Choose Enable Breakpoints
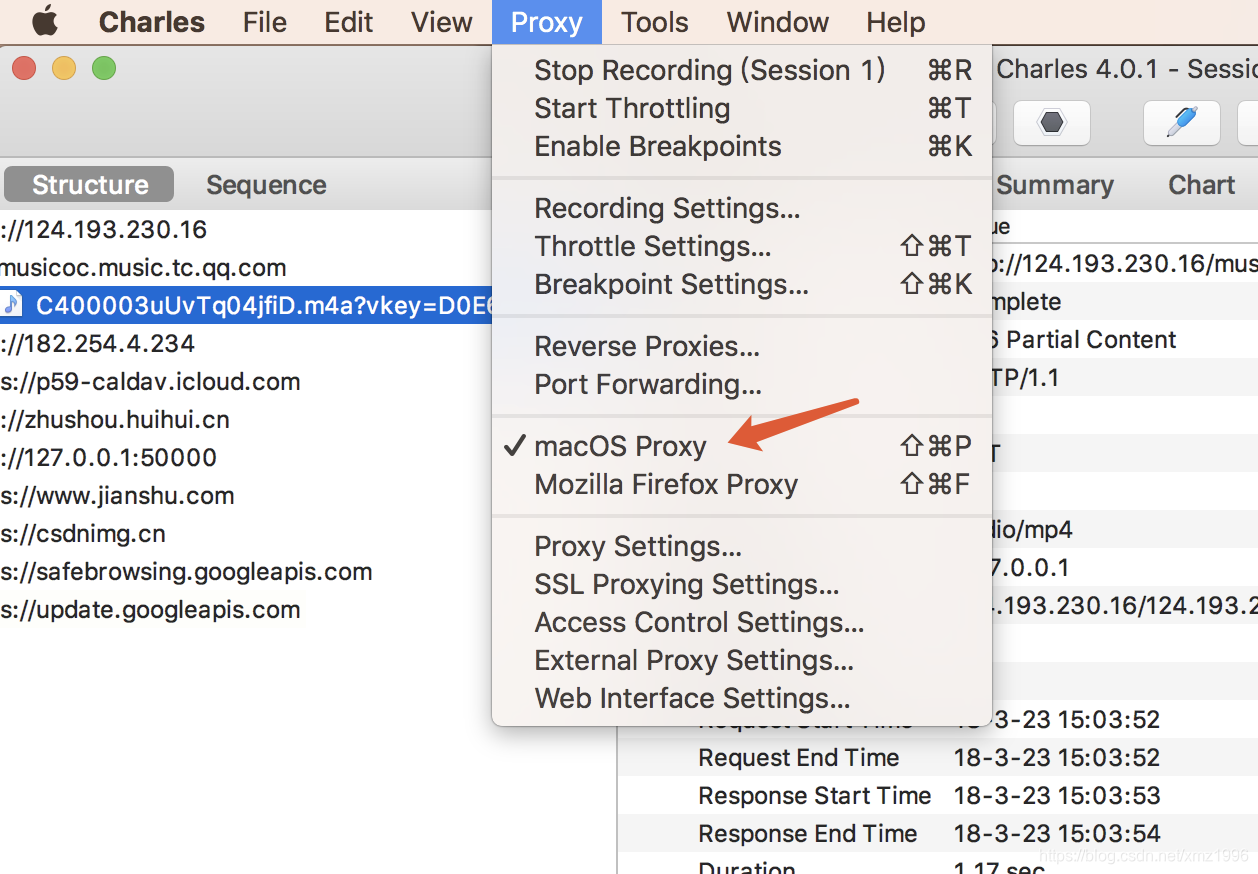Screen dimensions: 1258x874 click(742, 146)
